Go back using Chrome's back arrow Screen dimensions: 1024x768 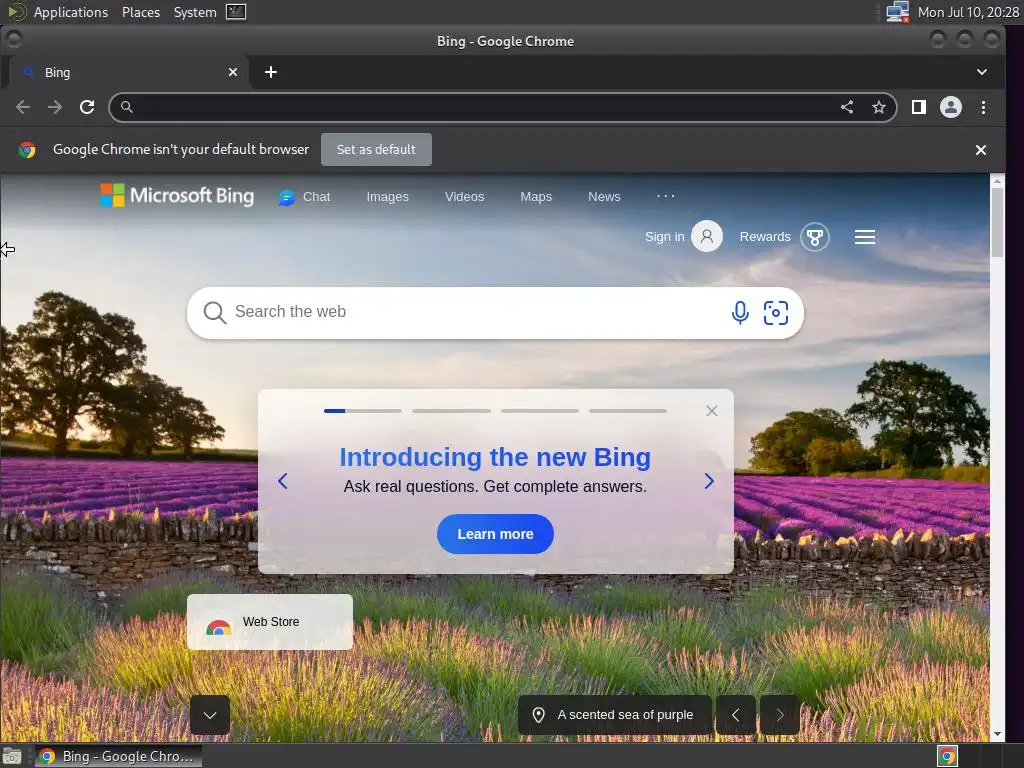pyautogui.click(x=23, y=107)
